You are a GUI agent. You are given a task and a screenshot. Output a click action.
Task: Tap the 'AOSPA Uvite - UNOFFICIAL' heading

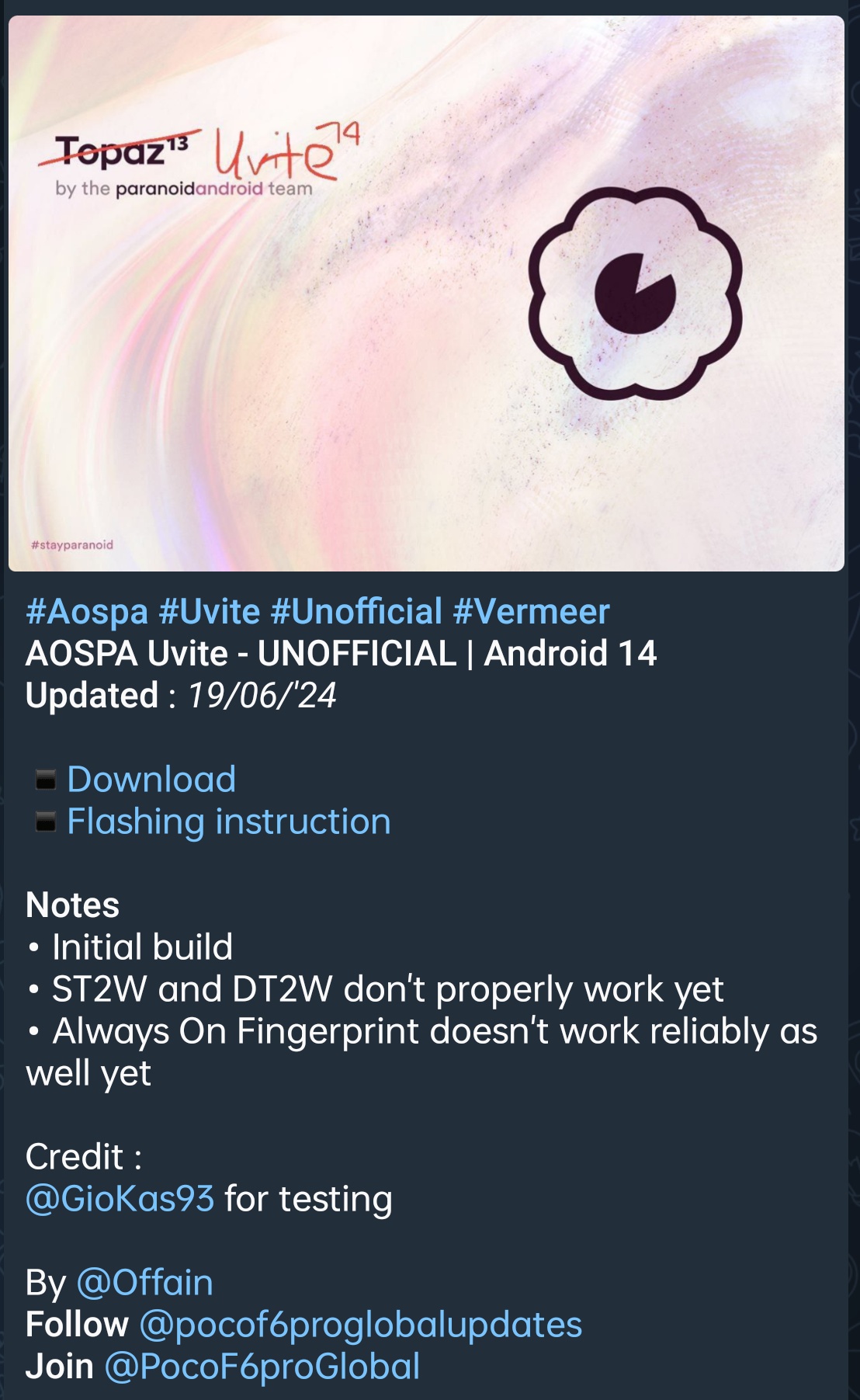pyautogui.click(x=241, y=654)
